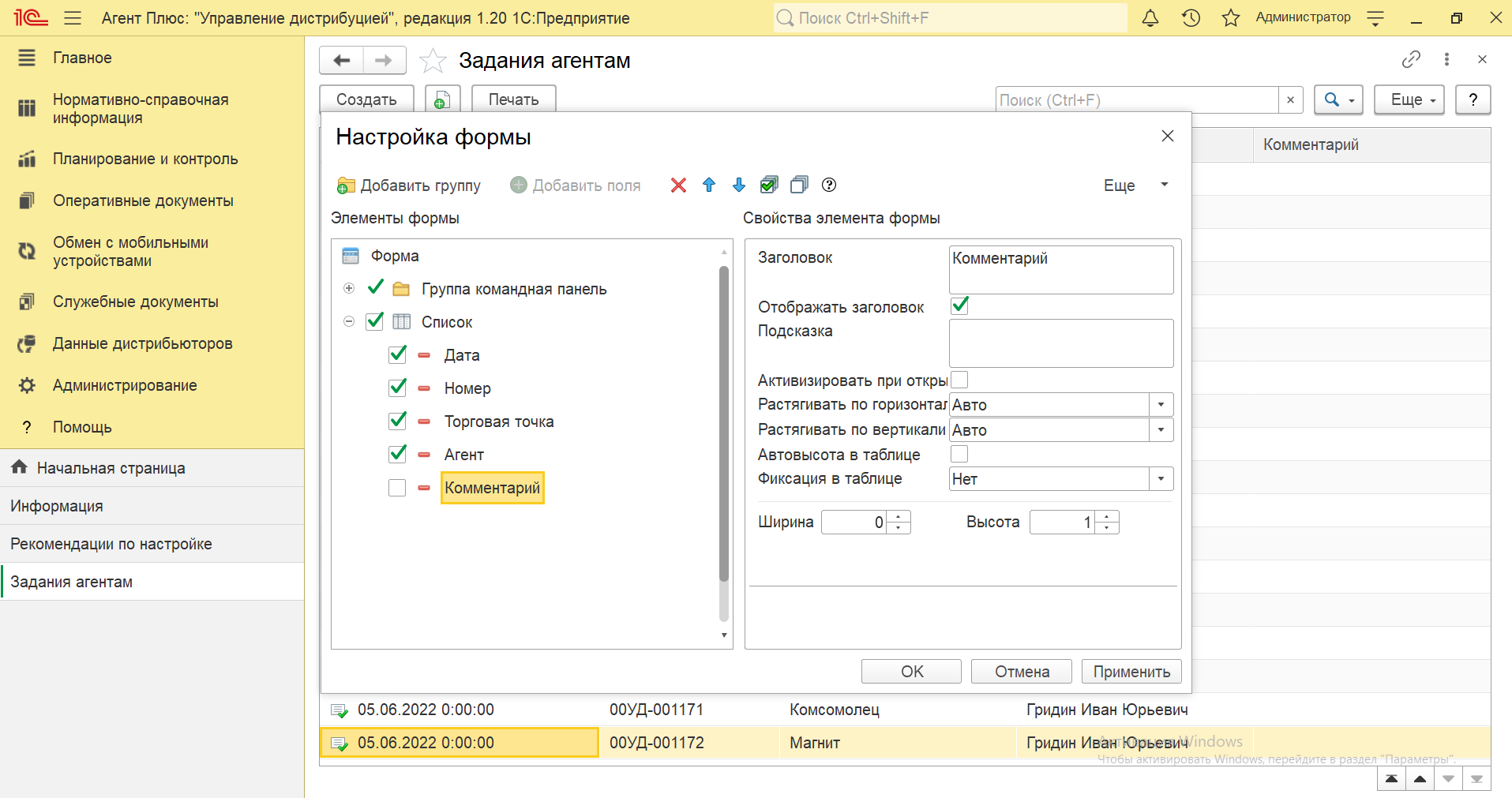Delete element with the red cross

pyautogui.click(x=678, y=185)
